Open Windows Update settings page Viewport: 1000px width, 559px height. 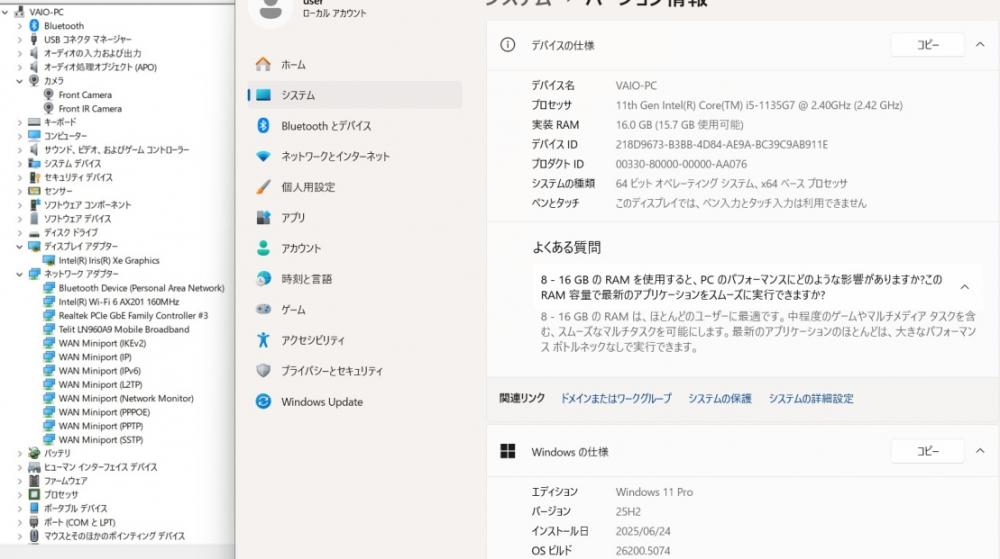355,402
